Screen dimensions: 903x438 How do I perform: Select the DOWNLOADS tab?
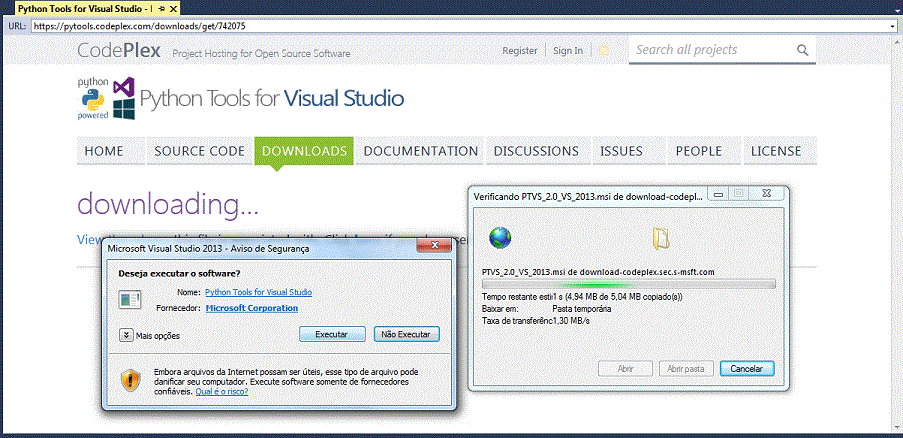pyautogui.click(x=304, y=151)
